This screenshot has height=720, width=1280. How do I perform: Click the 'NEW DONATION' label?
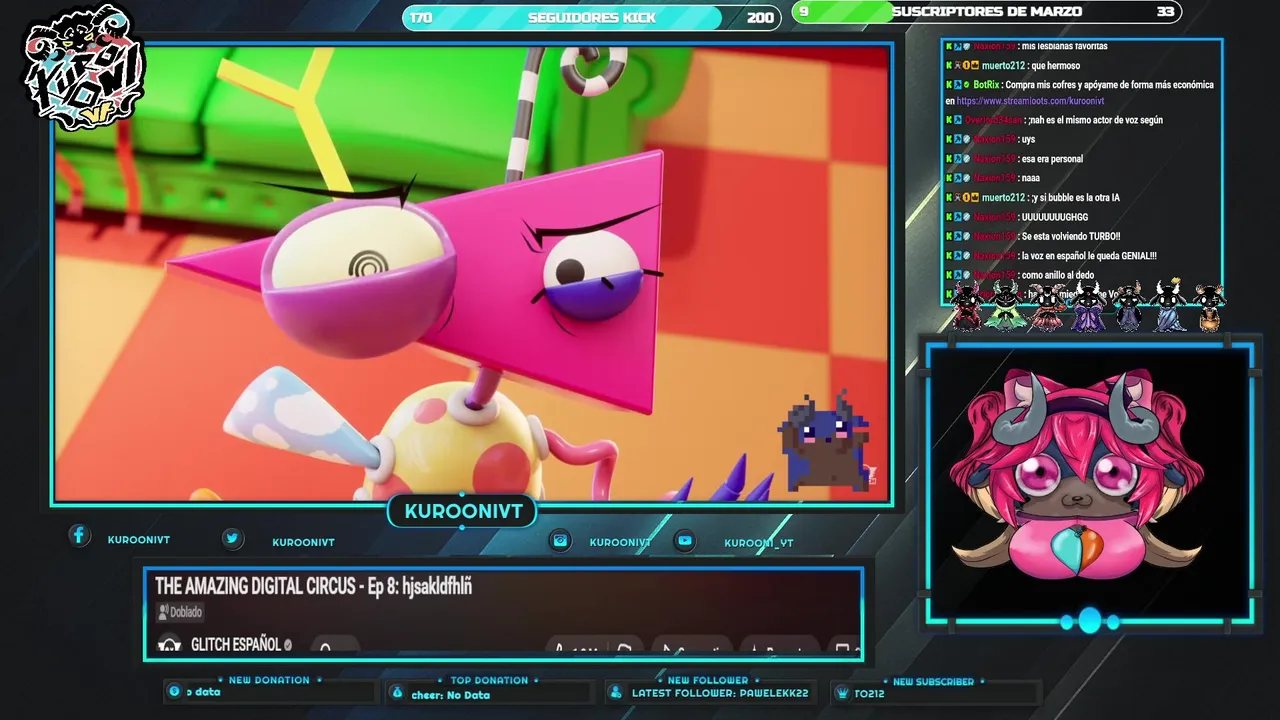pos(269,680)
